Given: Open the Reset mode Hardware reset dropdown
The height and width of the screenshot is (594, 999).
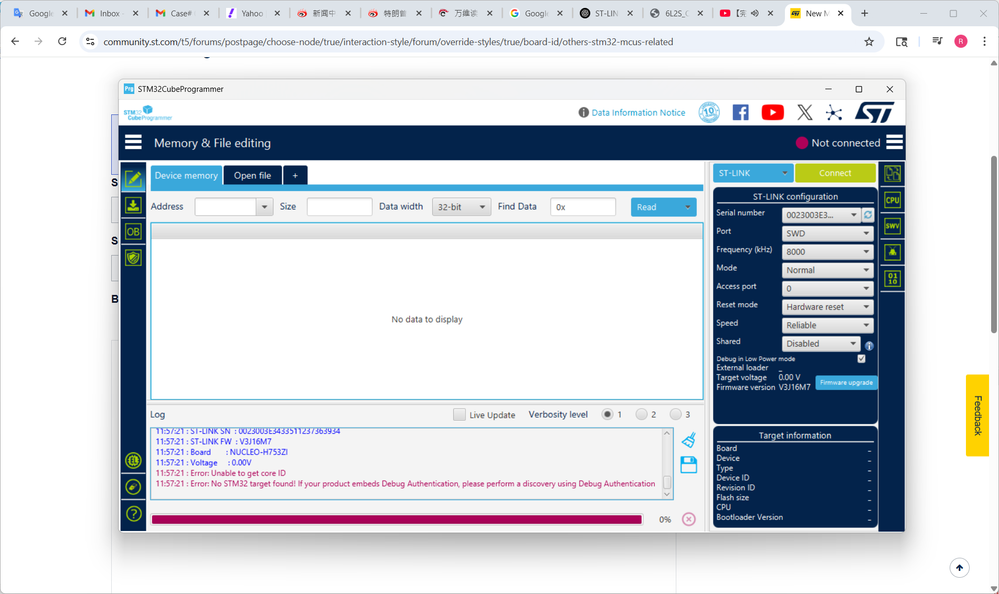Looking at the screenshot, I should point(828,307).
